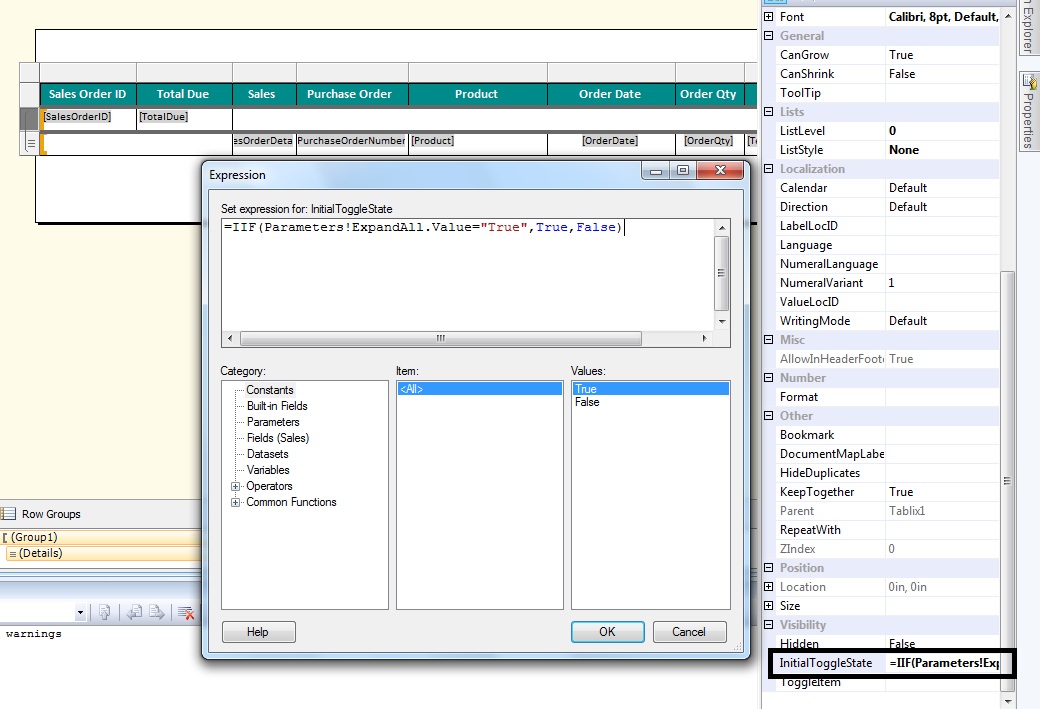The image size is (1041, 709).
Task: Click the Row Groups panel icon
Action: (8, 513)
